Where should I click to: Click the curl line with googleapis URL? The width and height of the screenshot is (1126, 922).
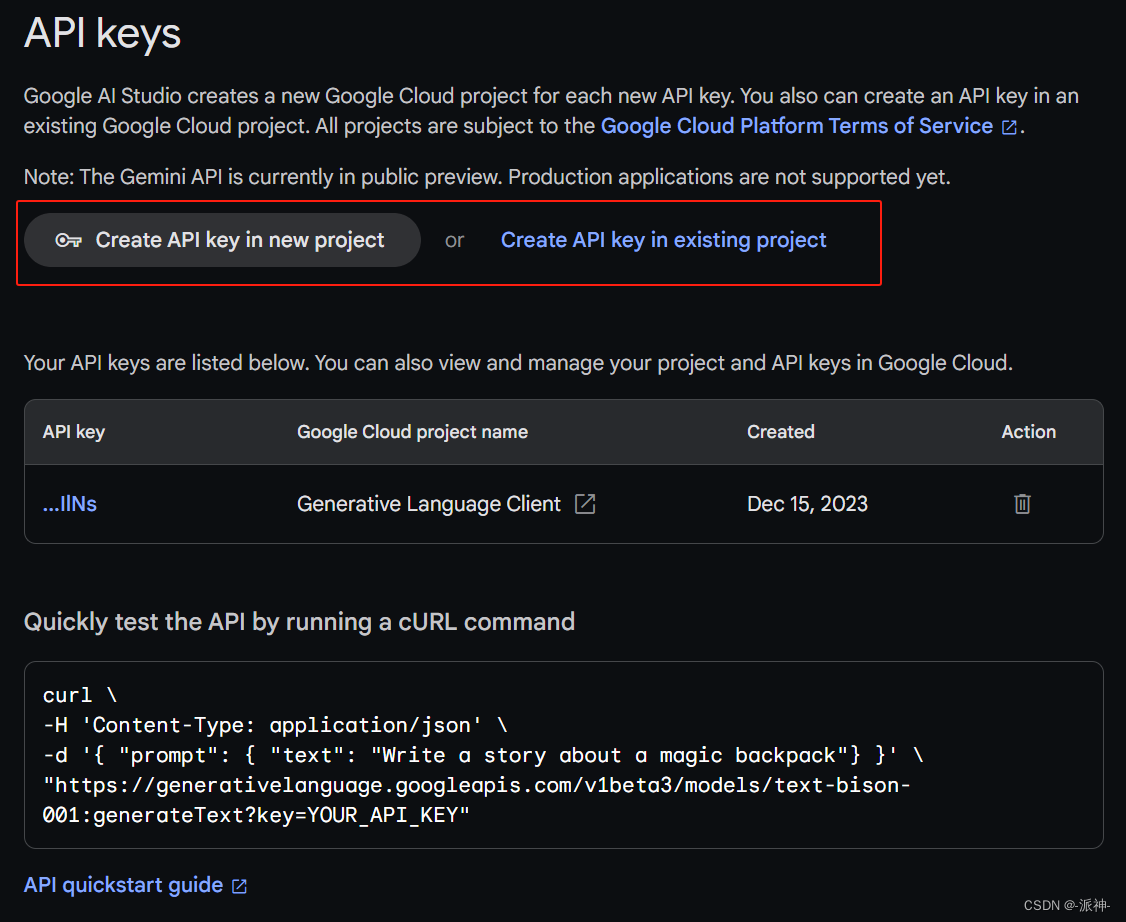click(x=477, y=800)
